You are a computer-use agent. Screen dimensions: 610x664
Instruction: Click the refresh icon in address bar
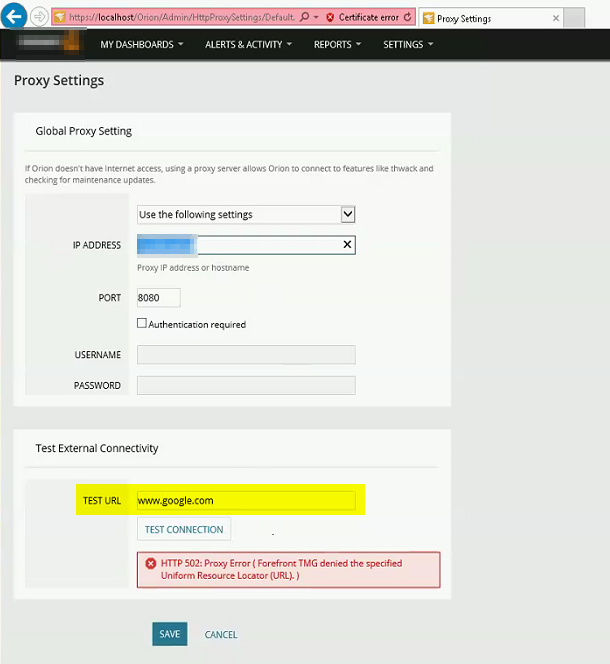408,17
